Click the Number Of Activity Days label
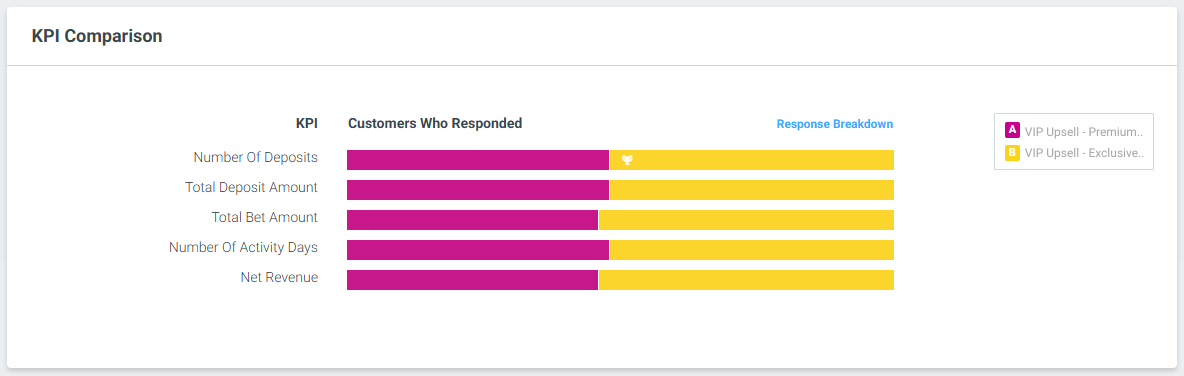1184x376 pixels. pyautogui.click(x=243, y=248)
